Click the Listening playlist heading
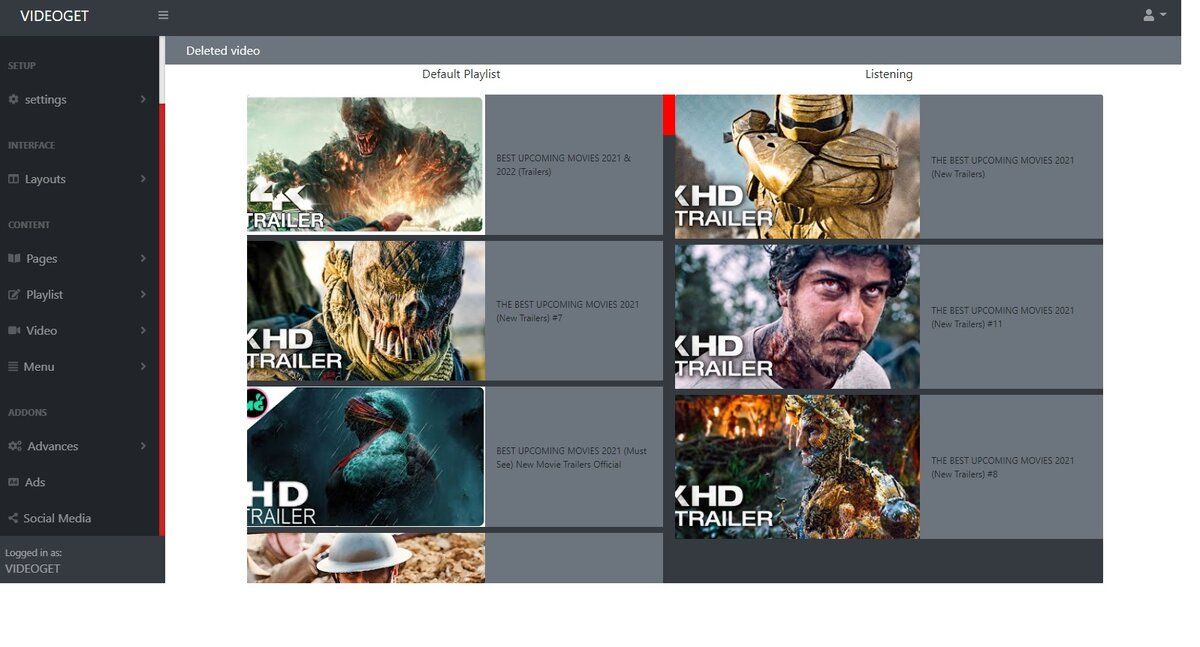 pos(889,74)
